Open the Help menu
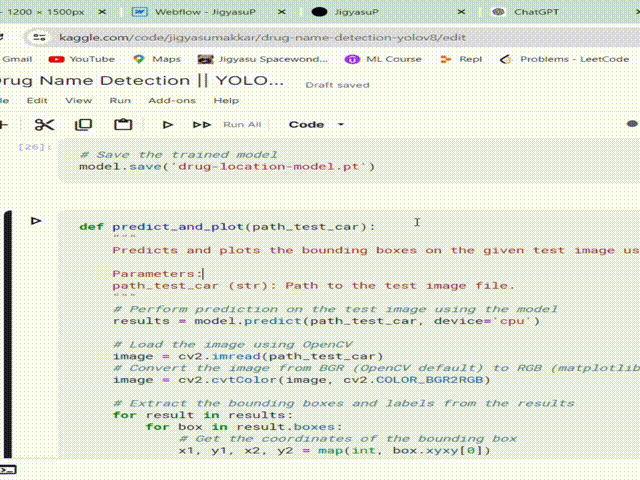 226,100
